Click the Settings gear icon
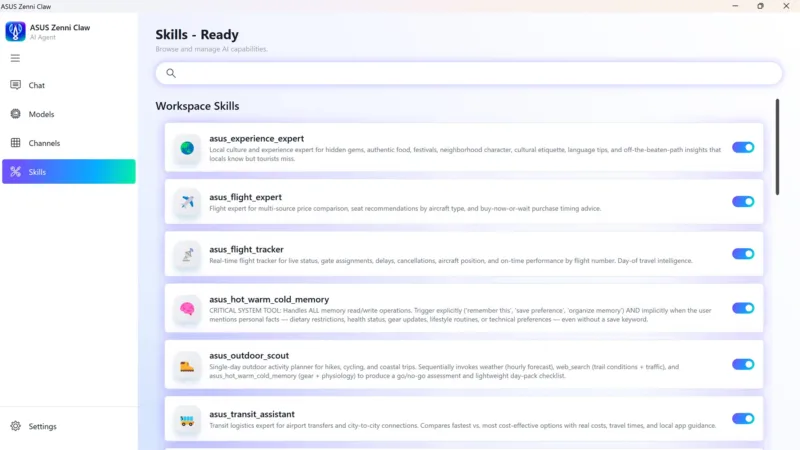The image size is (800, 450). coord(16,426)
